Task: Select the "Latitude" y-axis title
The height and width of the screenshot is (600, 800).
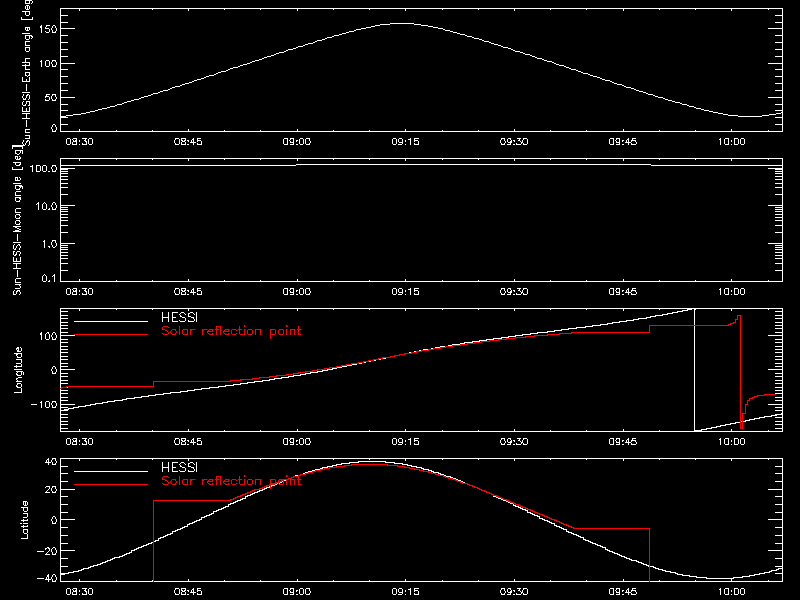Action: 24,520
